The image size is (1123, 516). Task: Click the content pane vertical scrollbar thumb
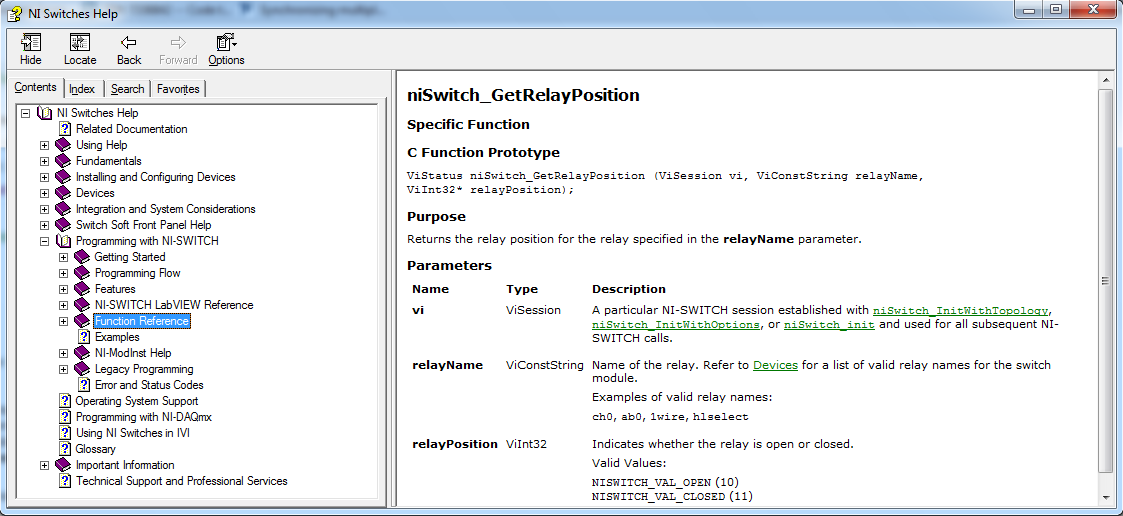pyautogui.click(x=1105, y=280)
